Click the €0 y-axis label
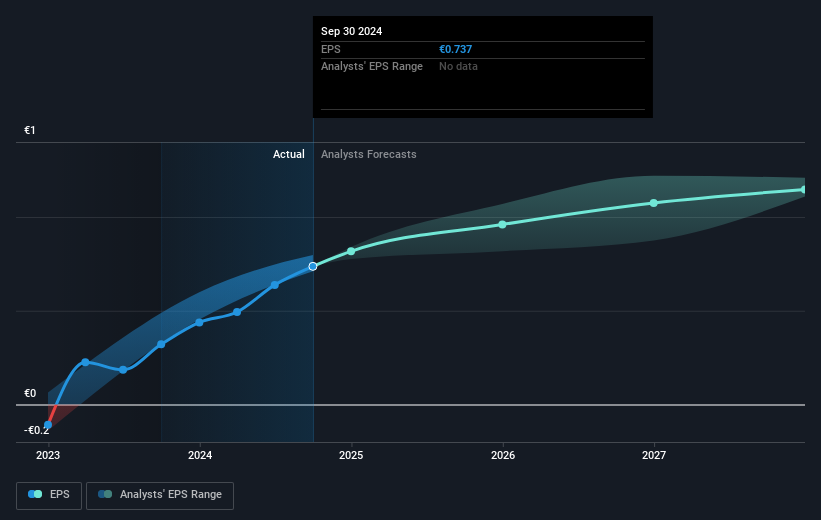Screen dimensions: 821x520 (x=30, y=393)
